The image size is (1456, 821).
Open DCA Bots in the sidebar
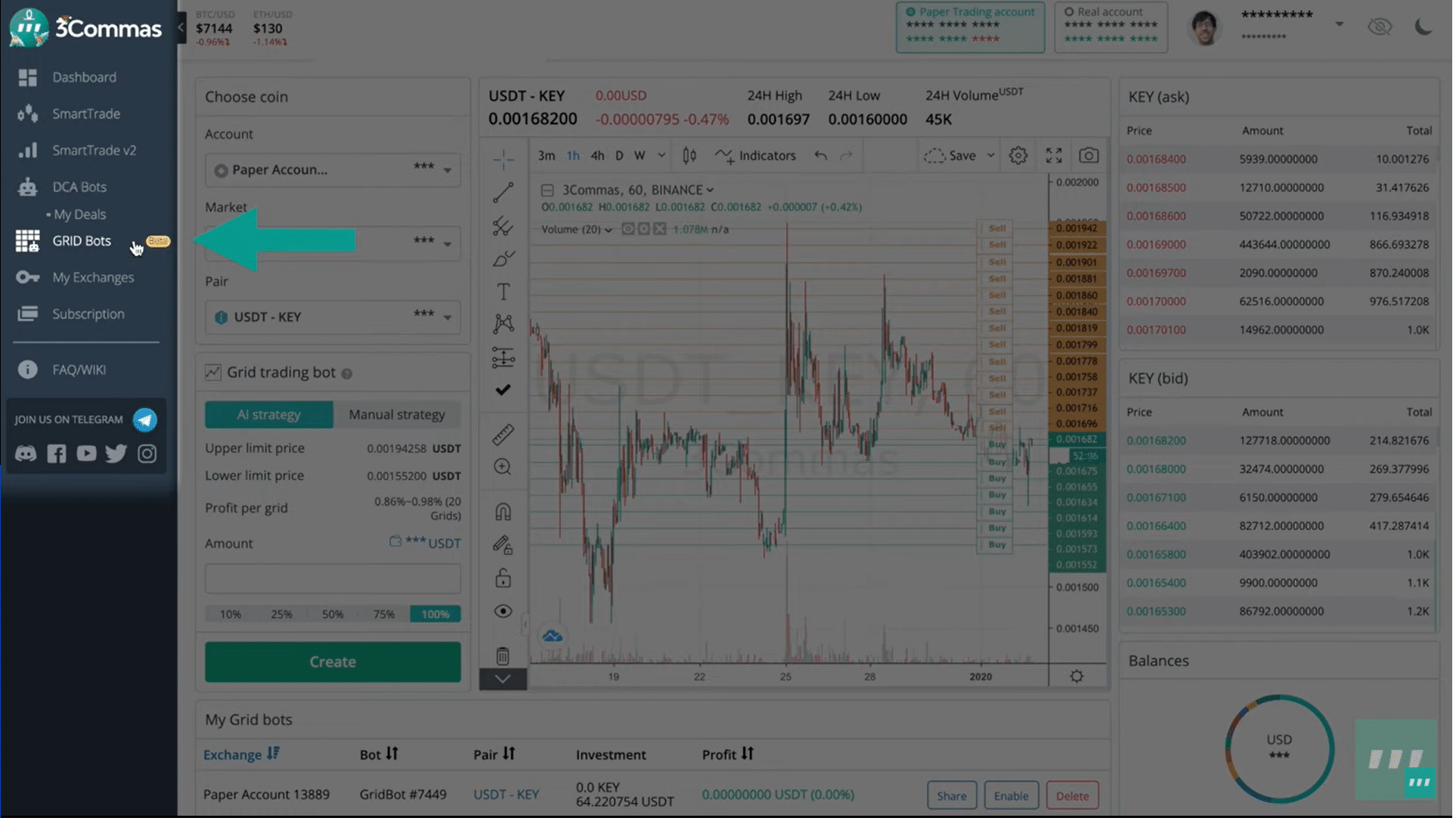(79, 187)
